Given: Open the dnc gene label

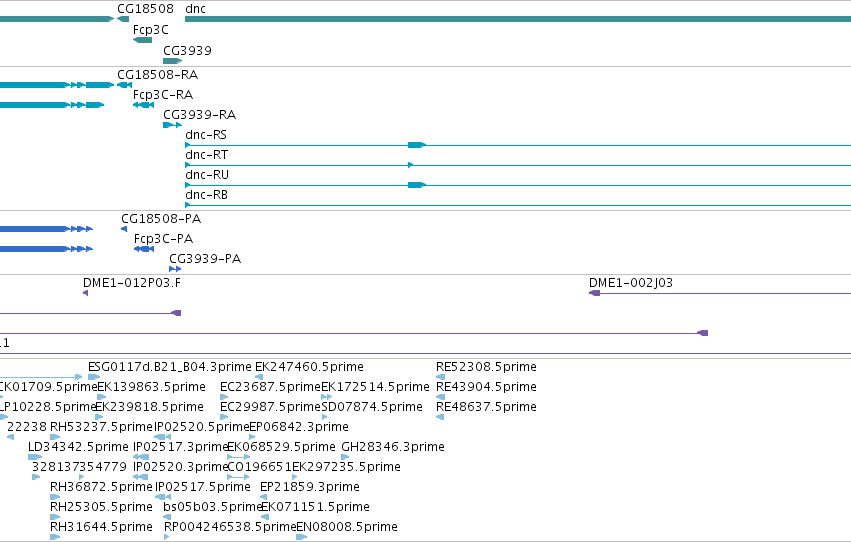Looking at the screenshot, I should tap(195, 9).
